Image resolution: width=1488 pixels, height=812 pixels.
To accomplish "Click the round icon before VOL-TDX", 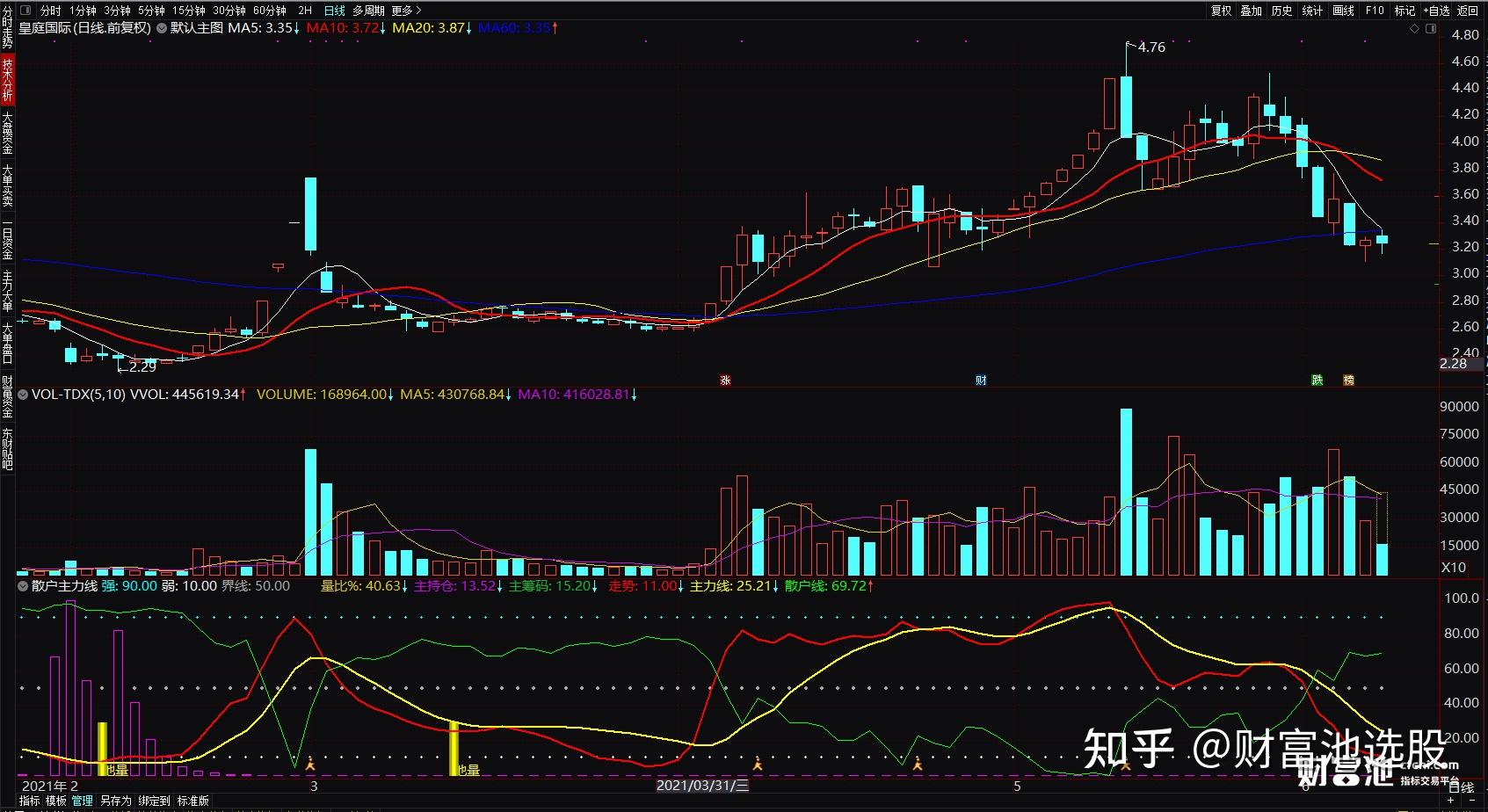I will click(23, 395).
